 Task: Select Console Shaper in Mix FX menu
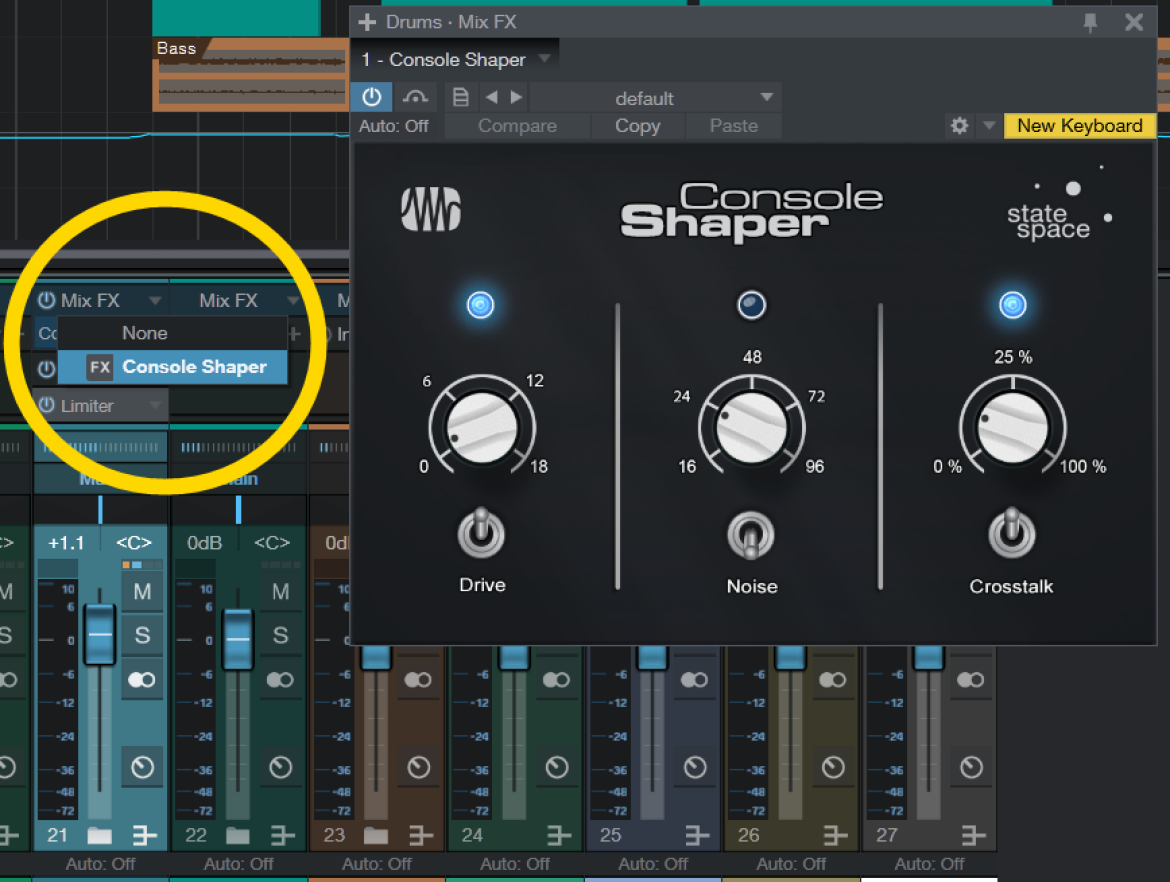172,366
